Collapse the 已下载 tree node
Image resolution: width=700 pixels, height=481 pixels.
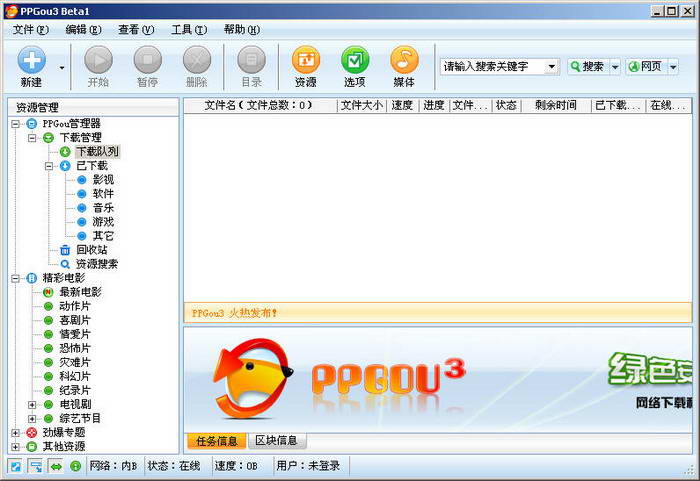(x=49, y=166)
